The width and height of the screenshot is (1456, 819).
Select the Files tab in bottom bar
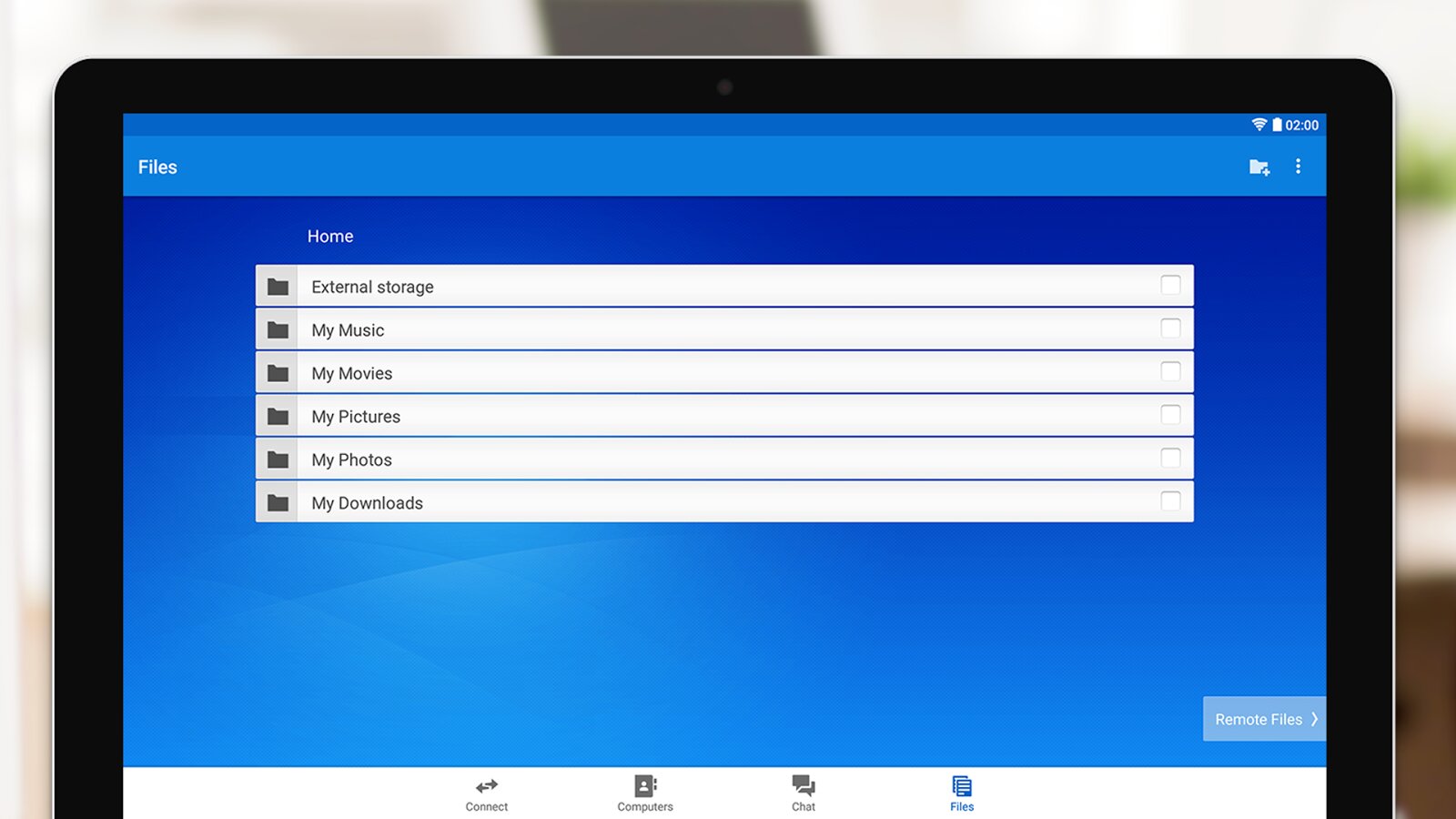[x=962, y=793]
